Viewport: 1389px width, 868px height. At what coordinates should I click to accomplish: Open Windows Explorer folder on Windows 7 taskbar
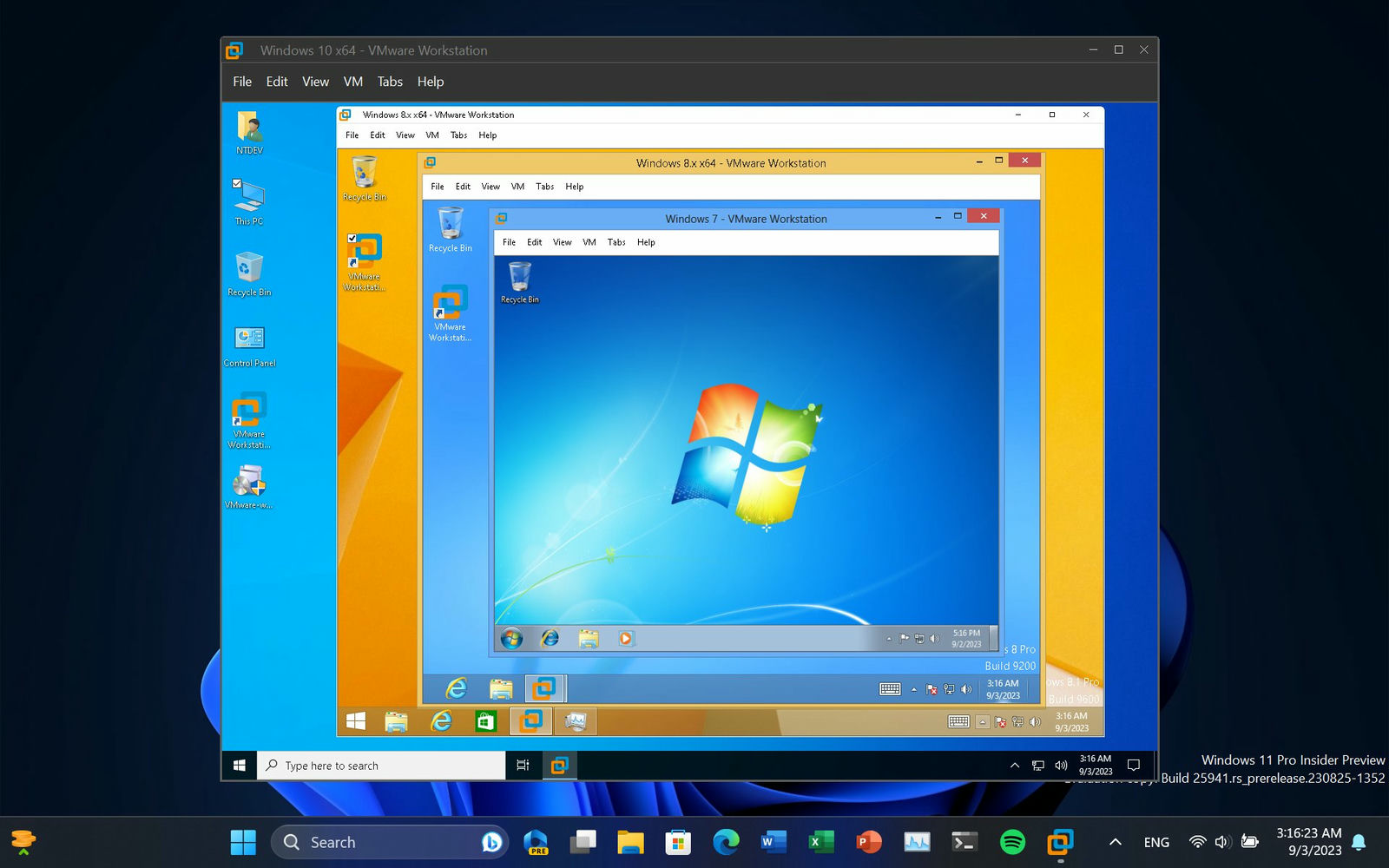(x=589, y=639)
